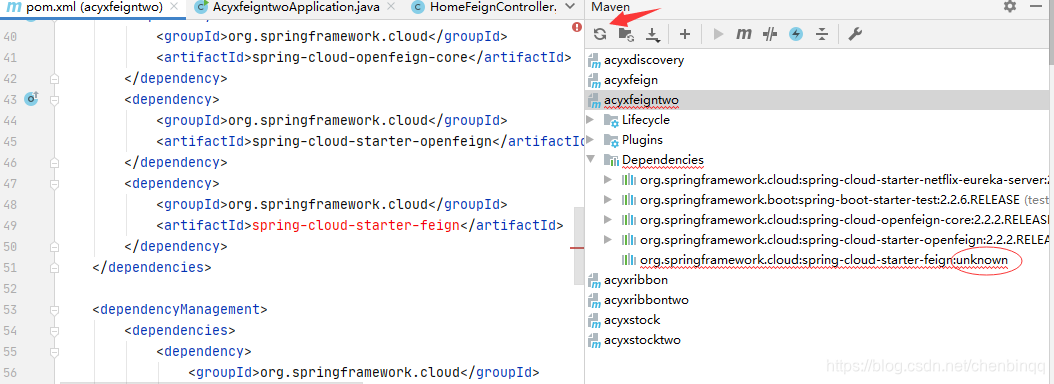
Task: Reload all Maven projects
Action: pos(600,34)
